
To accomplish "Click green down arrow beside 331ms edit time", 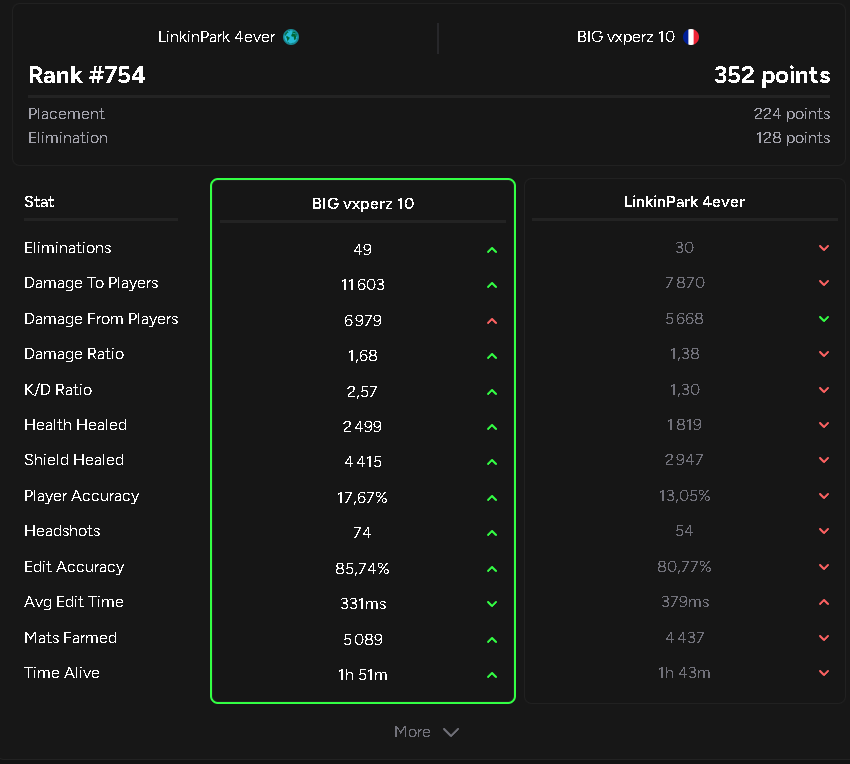I will (x=492, y=604).
